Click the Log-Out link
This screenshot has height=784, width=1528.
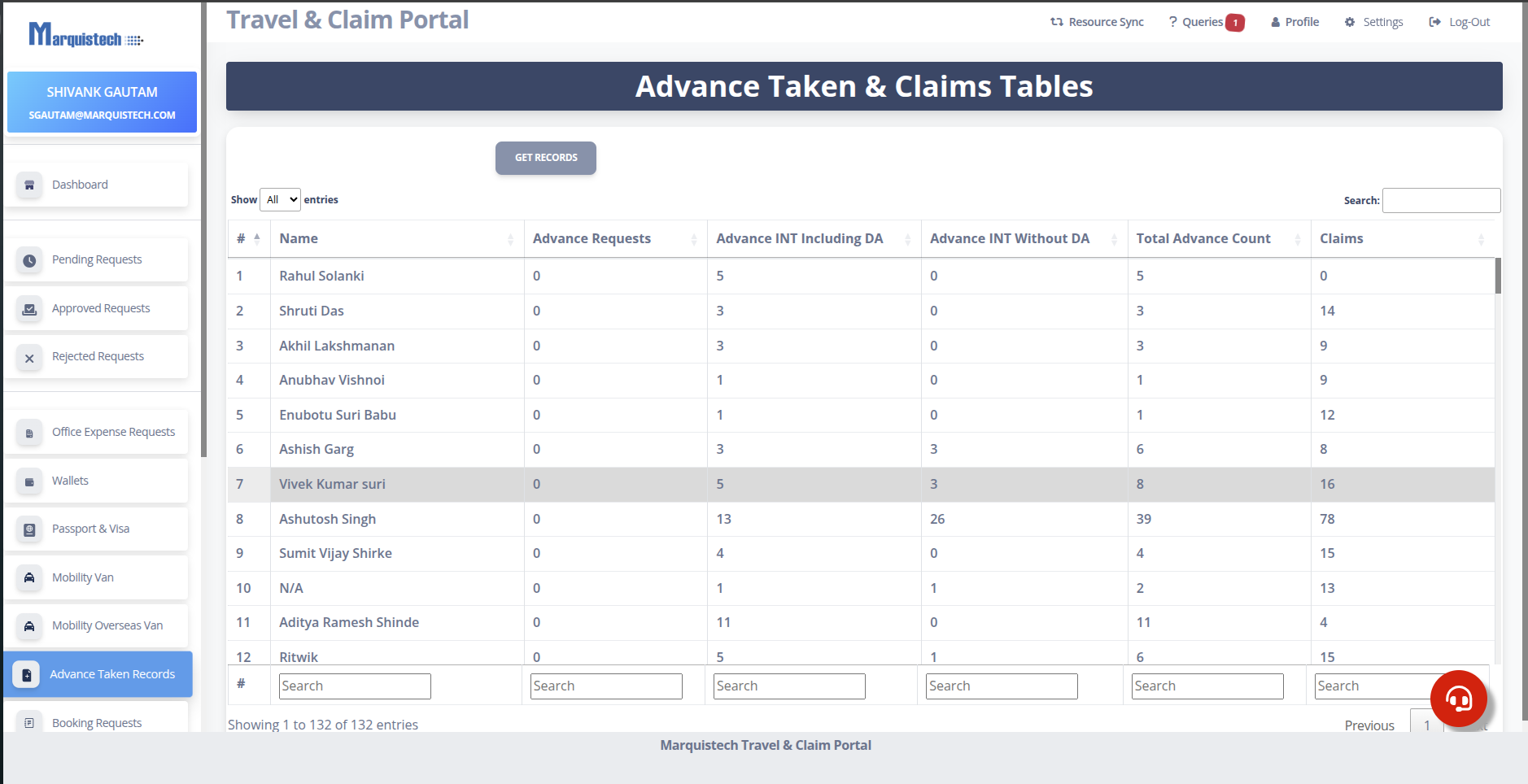[x=1460, y=22]
